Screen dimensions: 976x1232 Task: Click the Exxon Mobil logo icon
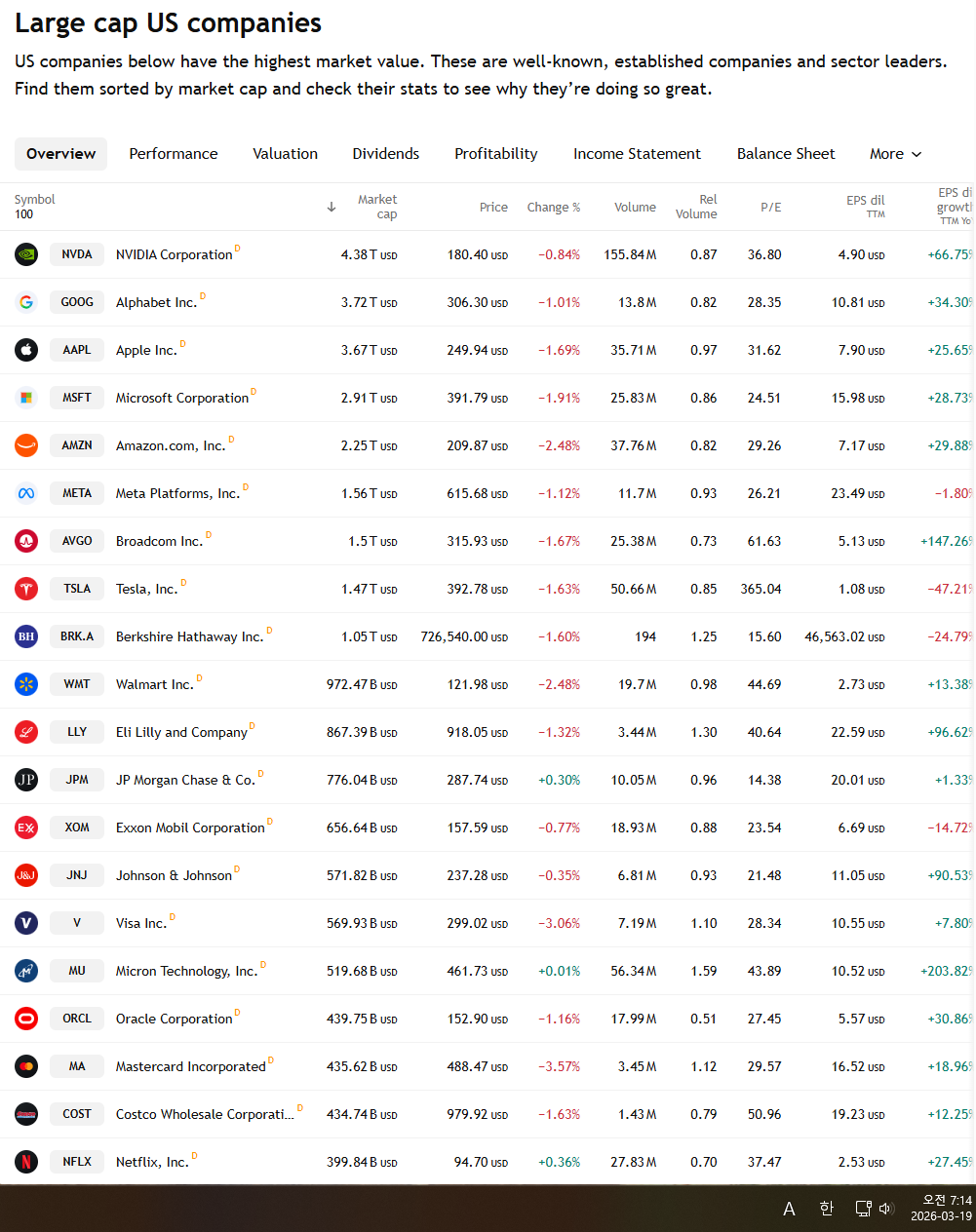tap(26, 828)
